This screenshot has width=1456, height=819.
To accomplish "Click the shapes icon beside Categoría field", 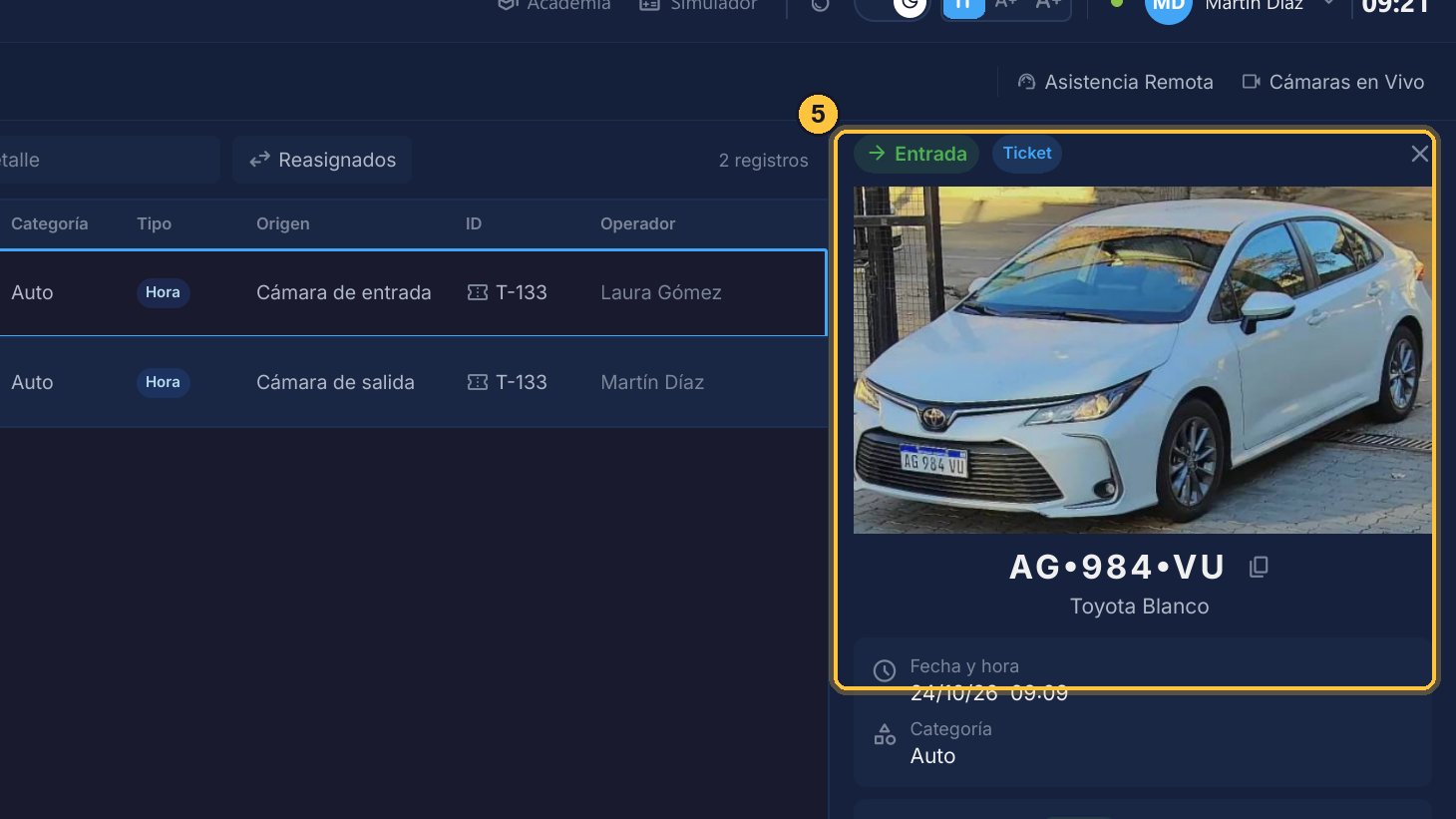I will (885, 735).
